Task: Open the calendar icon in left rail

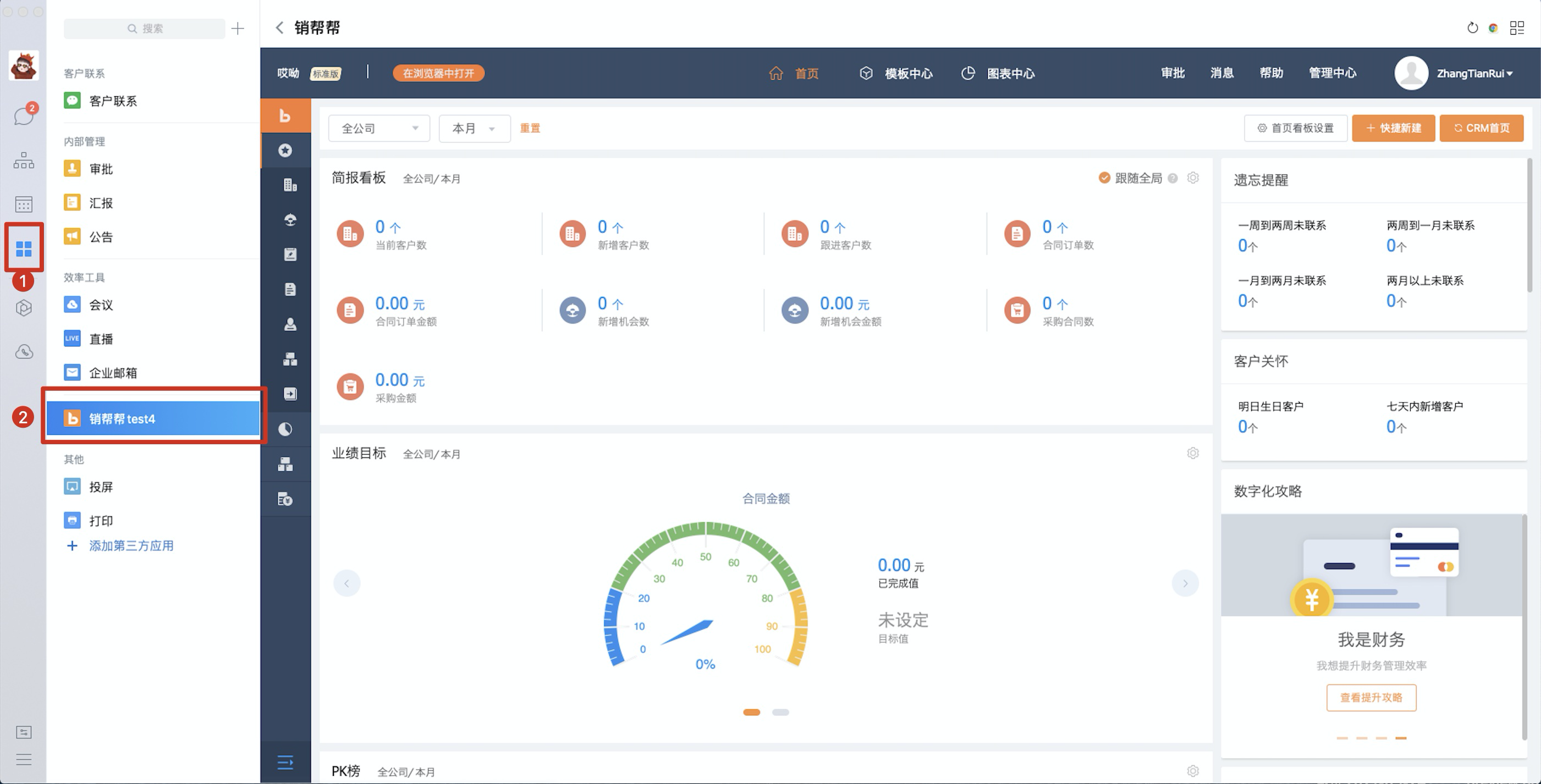Action: click(x=24, y=205)
